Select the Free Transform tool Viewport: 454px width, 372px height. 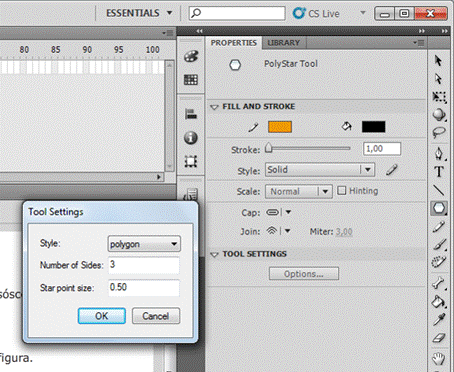point(439,97)
